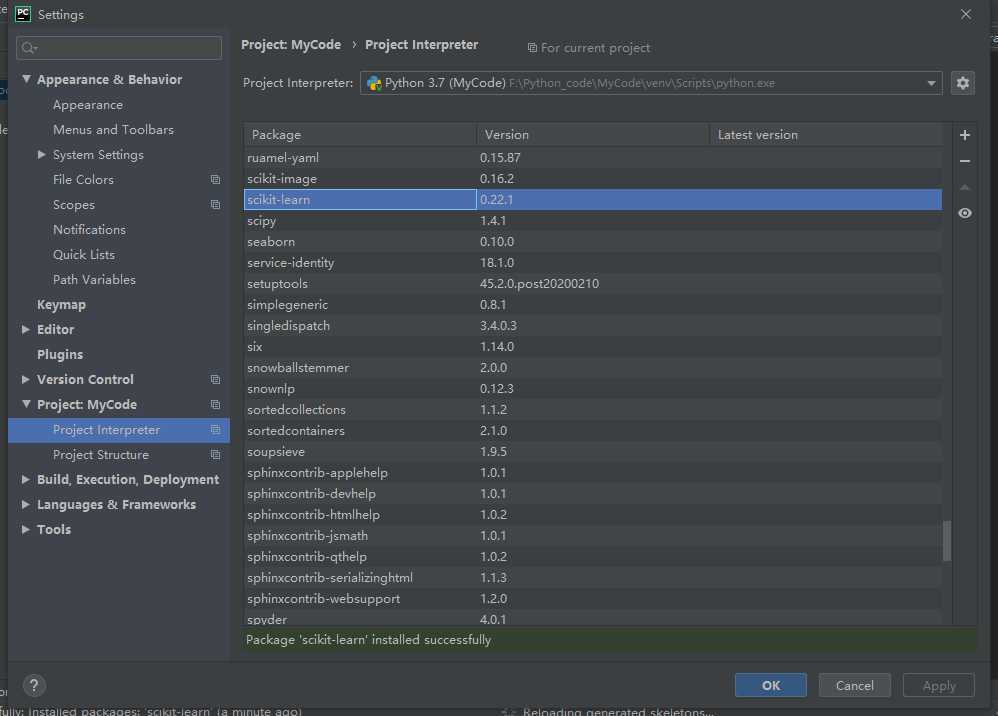
Task: Open Quick Lists settings
Action: click(x=84, y=255)
